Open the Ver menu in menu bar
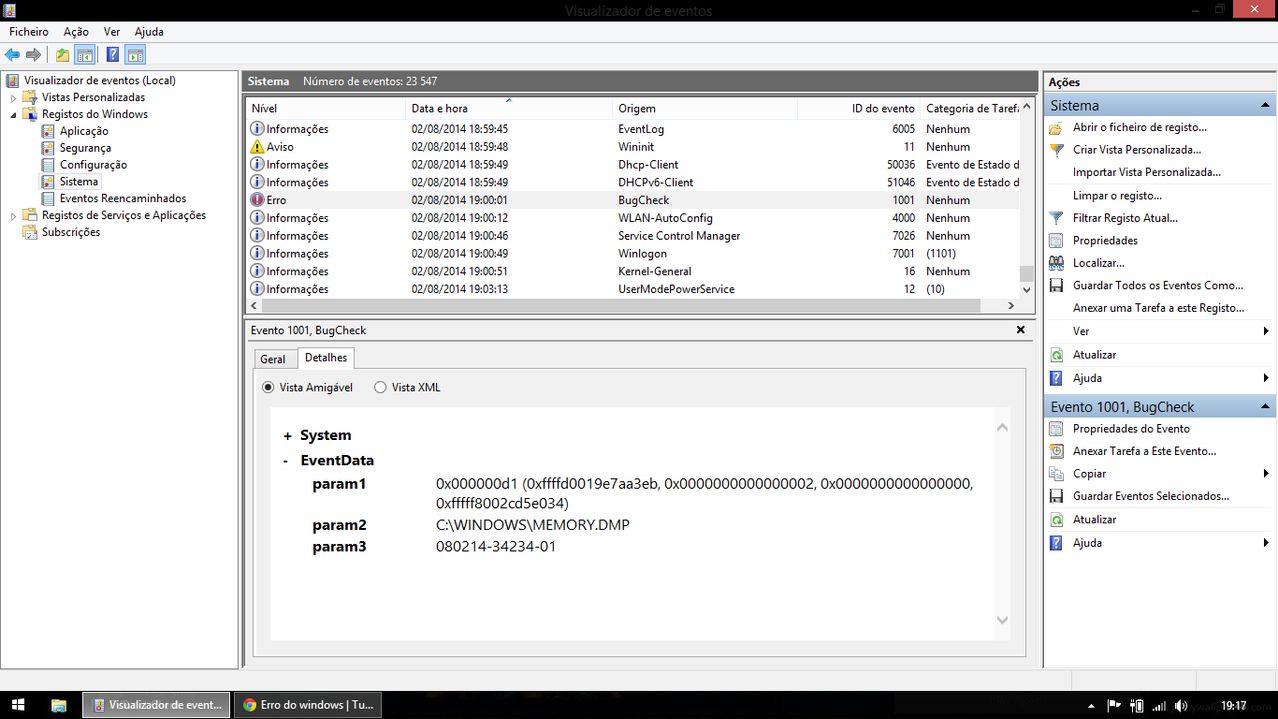The height and width of the screenshot is (719, 1278). point(112,32)
